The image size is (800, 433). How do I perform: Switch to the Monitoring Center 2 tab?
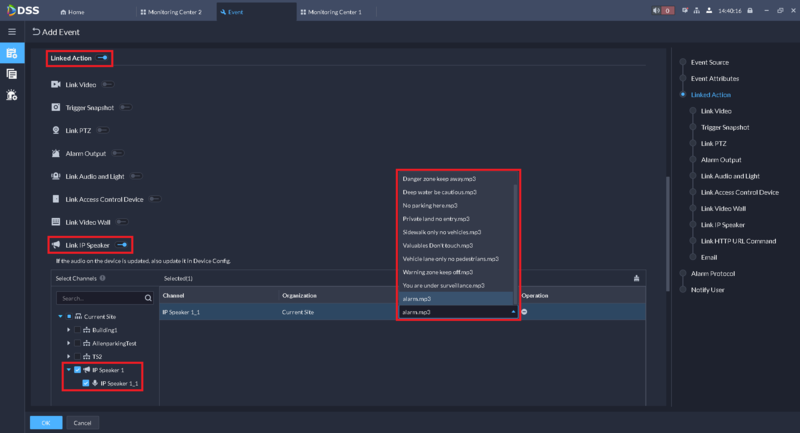174,10
